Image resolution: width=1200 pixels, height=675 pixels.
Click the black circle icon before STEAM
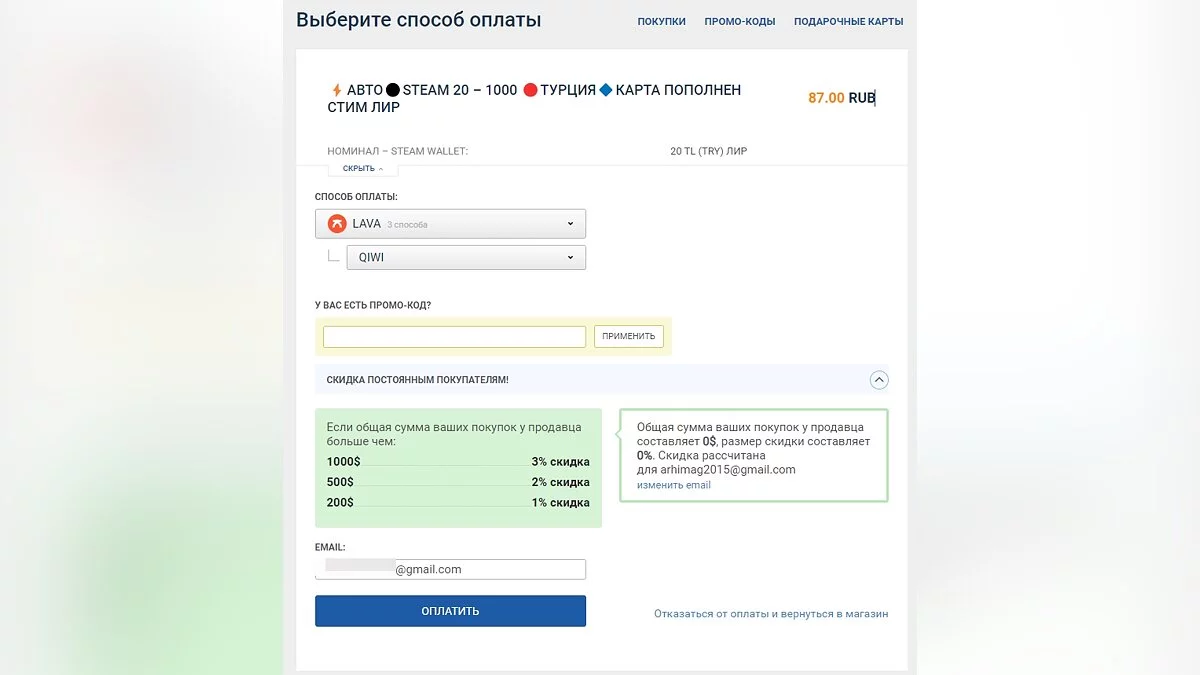[x=393, y=90]
